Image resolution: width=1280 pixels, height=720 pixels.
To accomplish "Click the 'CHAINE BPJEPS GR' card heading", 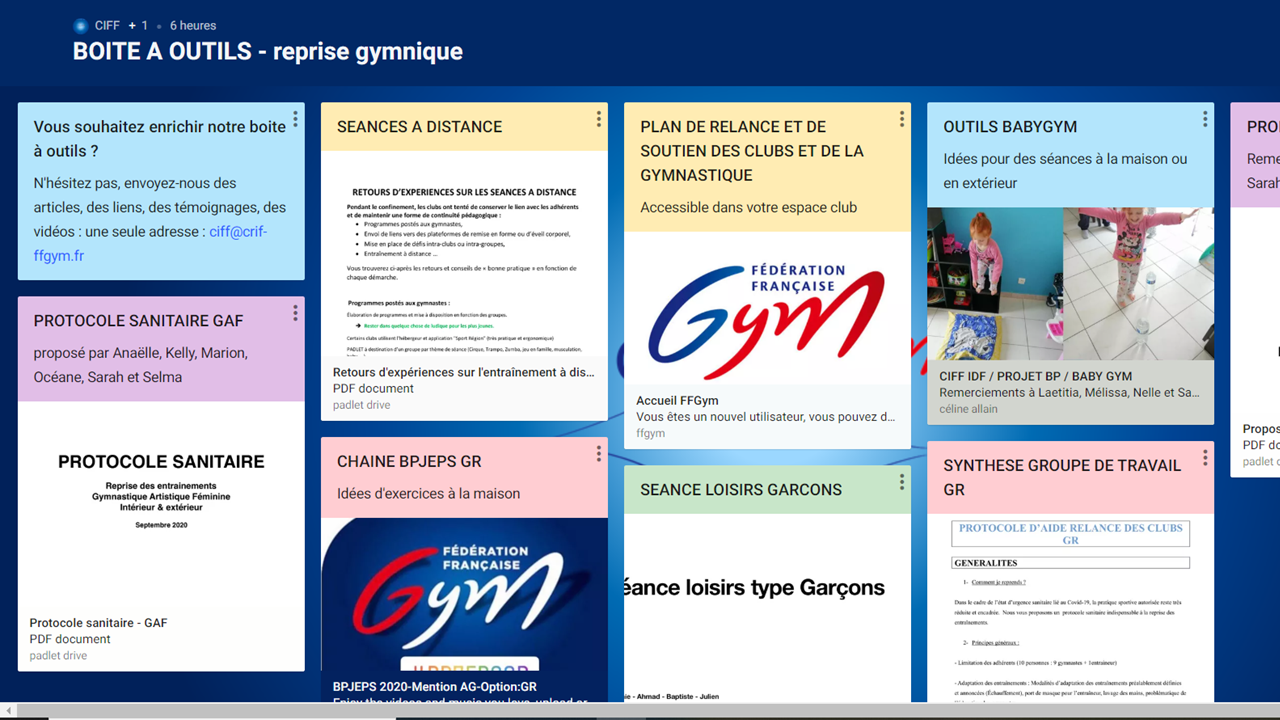I will 409,462.
